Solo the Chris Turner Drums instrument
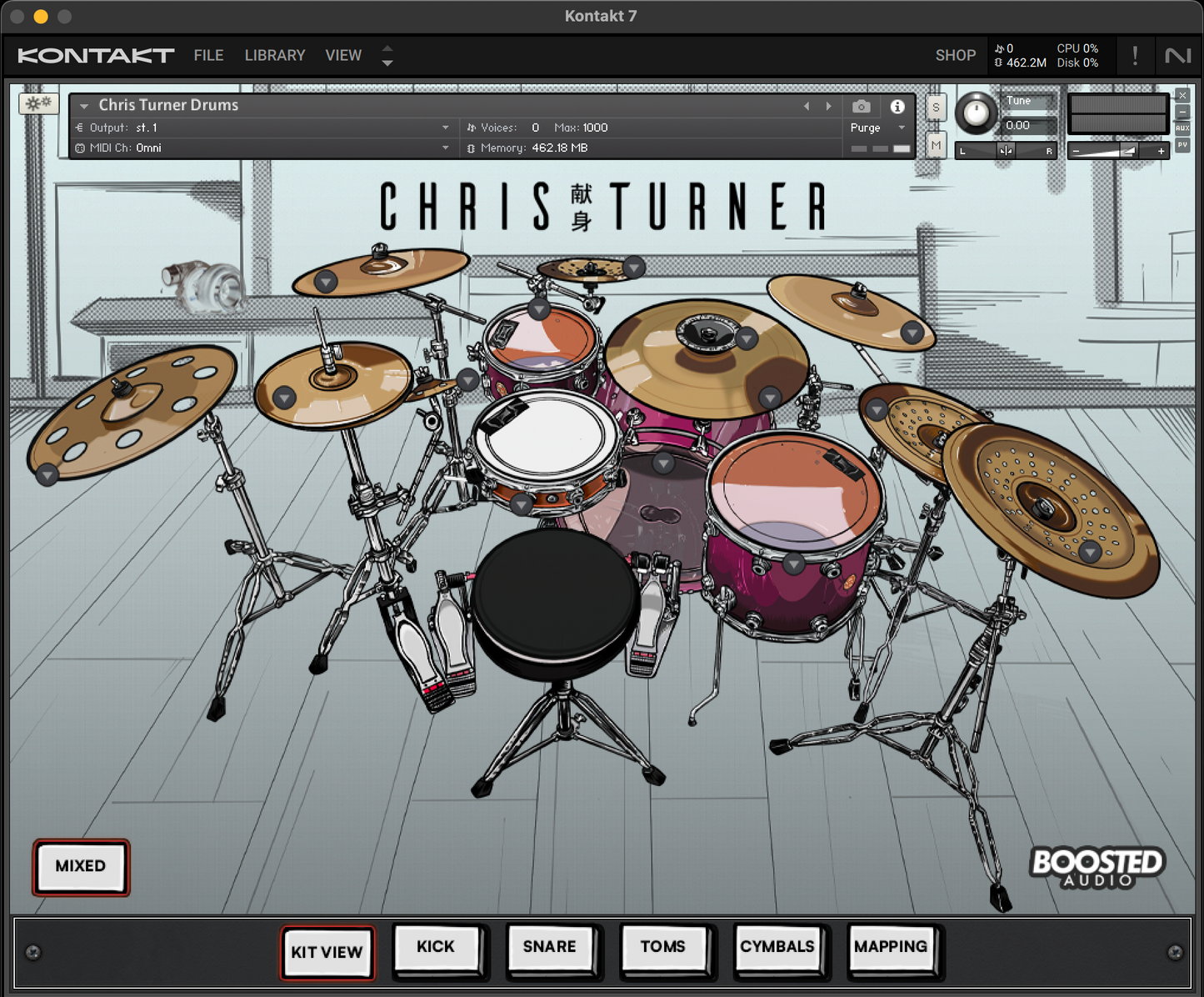This screenshot has width=1204, height=997. click(936, 108)
